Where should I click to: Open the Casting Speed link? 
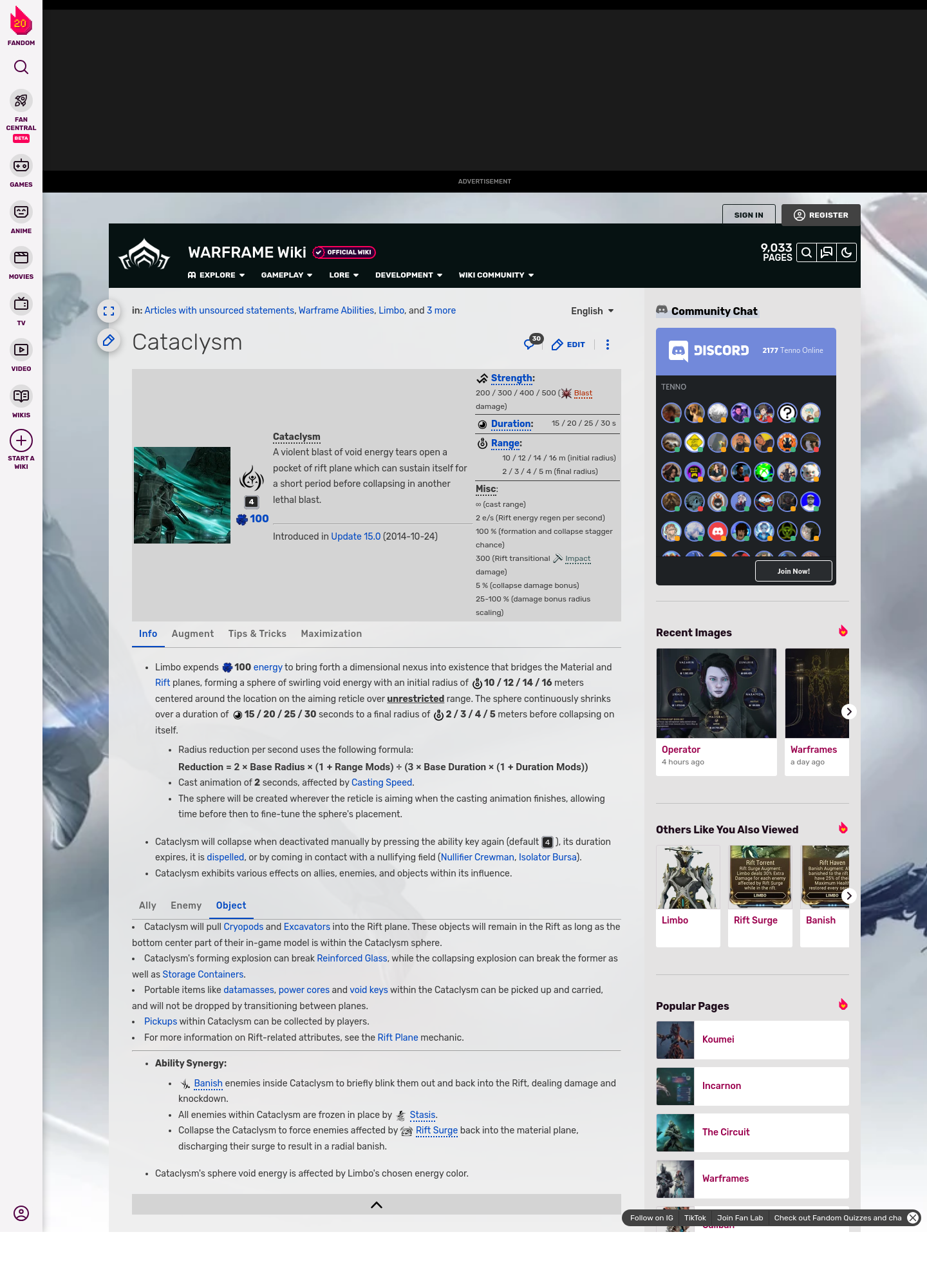(382, 782)
